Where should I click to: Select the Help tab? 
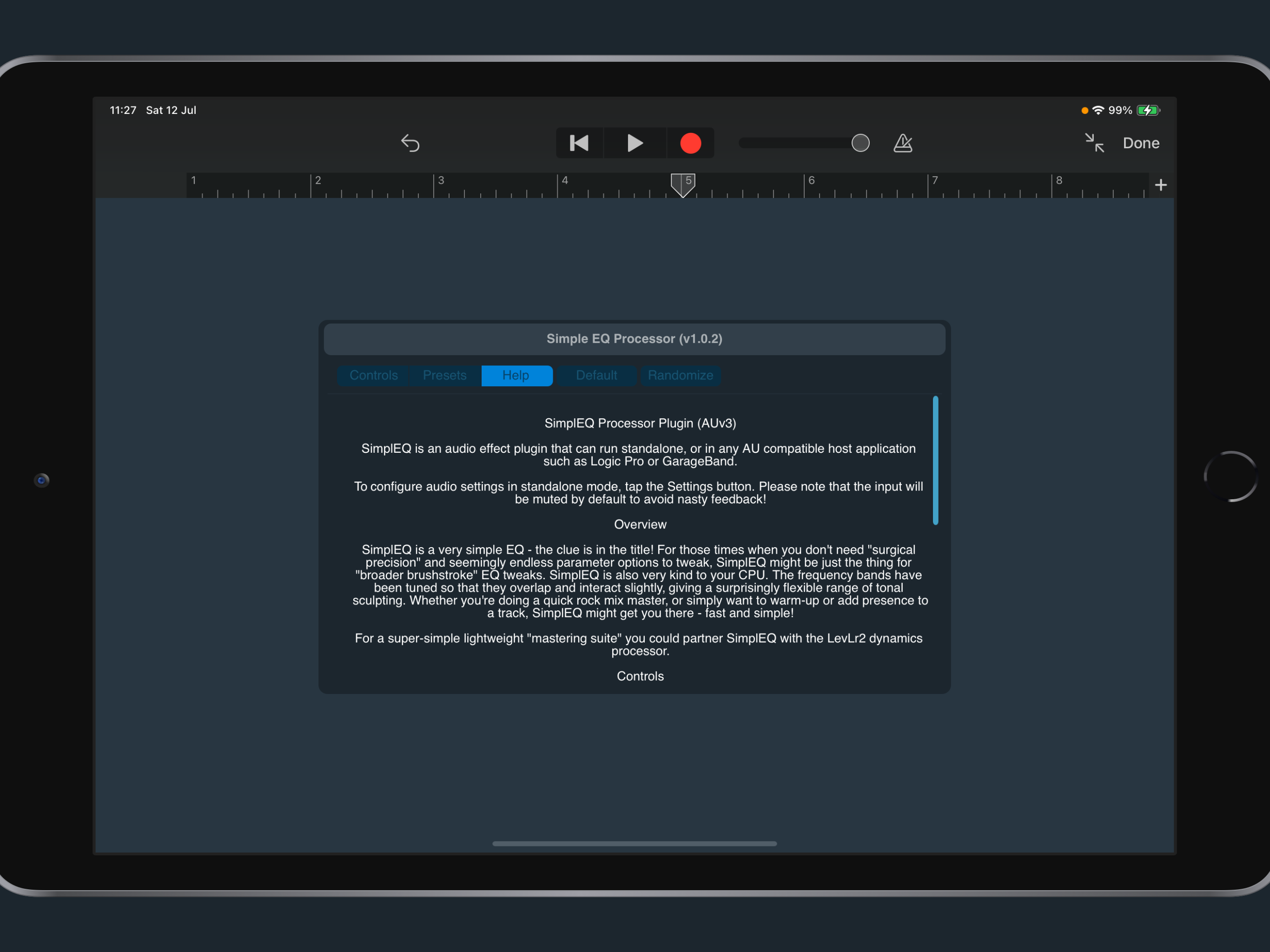pos(516,376)
